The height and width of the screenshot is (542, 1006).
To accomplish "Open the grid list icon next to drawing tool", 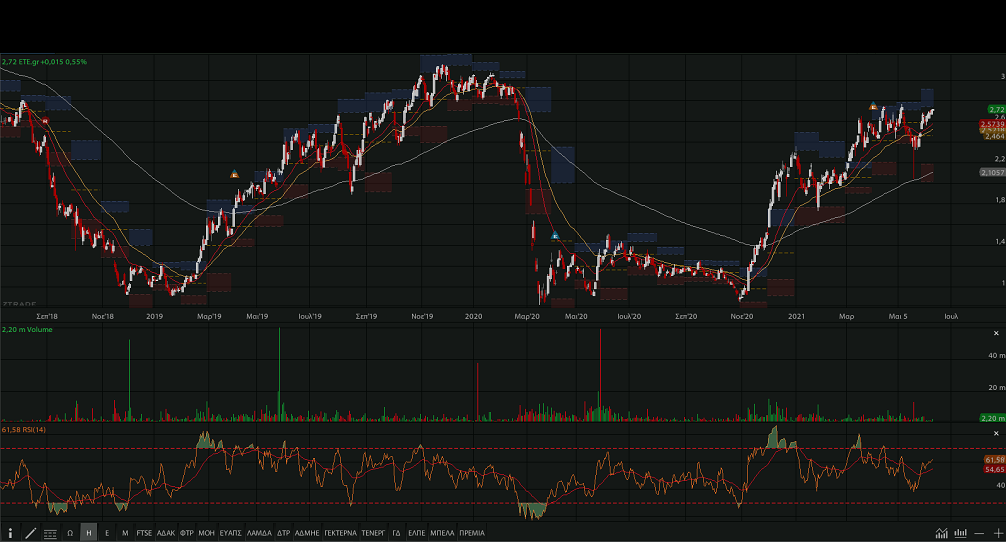I will (50, 534).
